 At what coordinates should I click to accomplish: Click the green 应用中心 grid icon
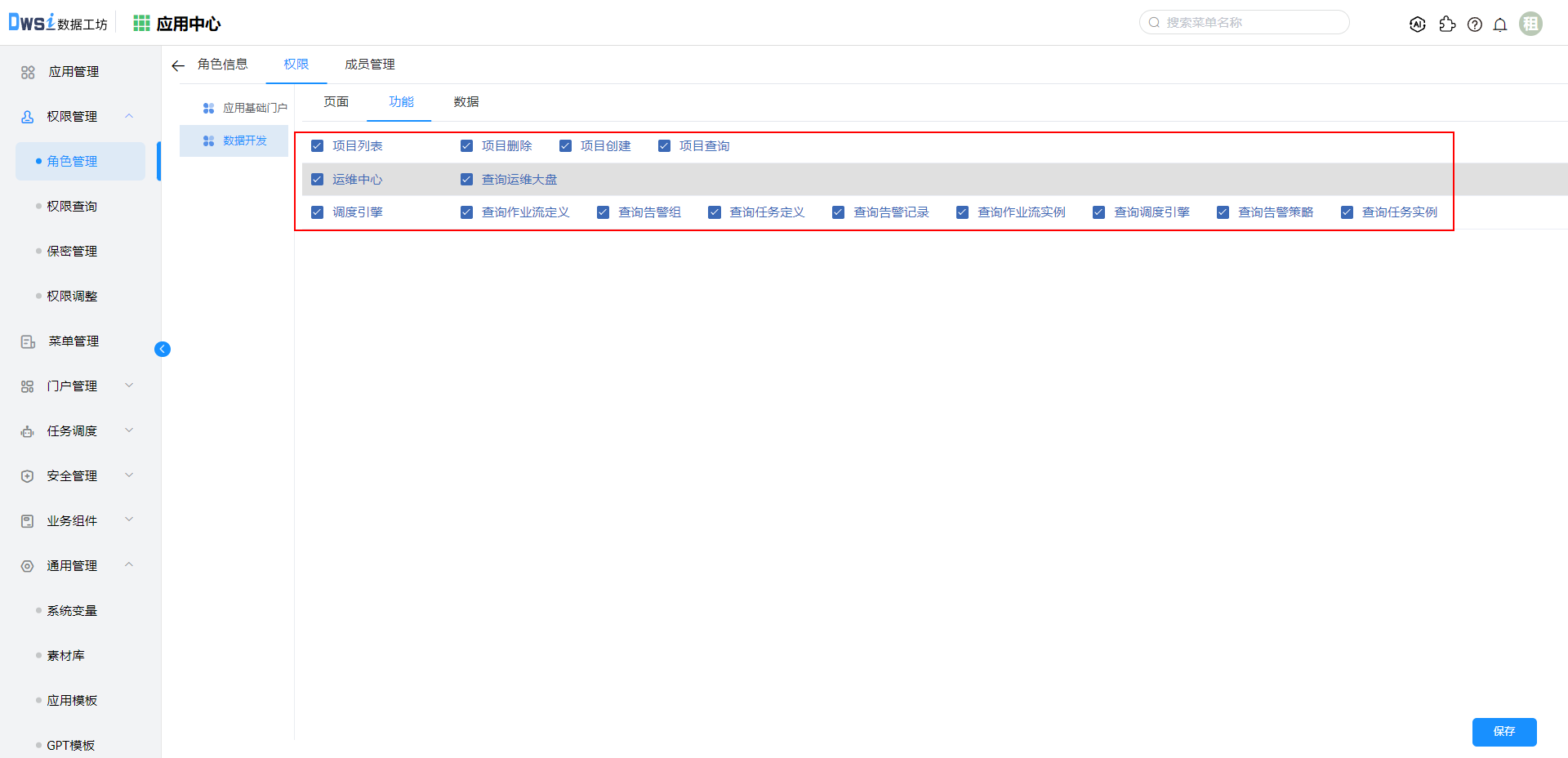[x=141, y=24]
